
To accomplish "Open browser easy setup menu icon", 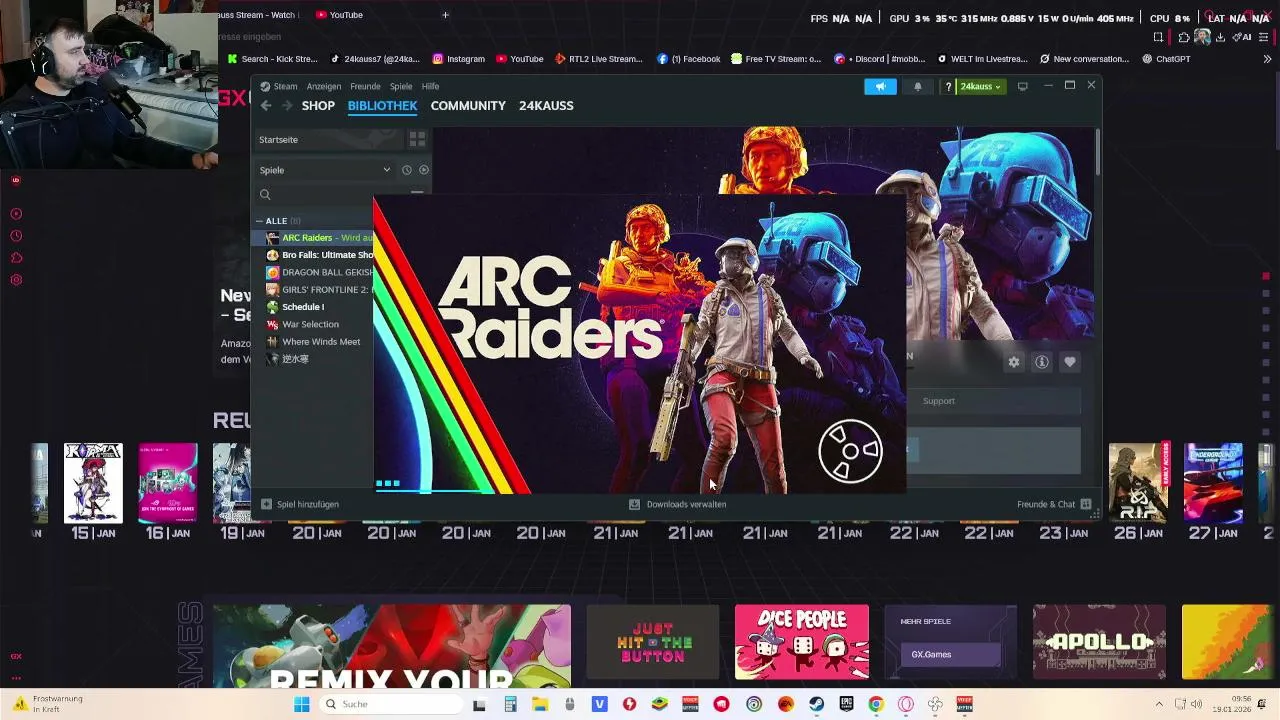I will (1265, 37).
